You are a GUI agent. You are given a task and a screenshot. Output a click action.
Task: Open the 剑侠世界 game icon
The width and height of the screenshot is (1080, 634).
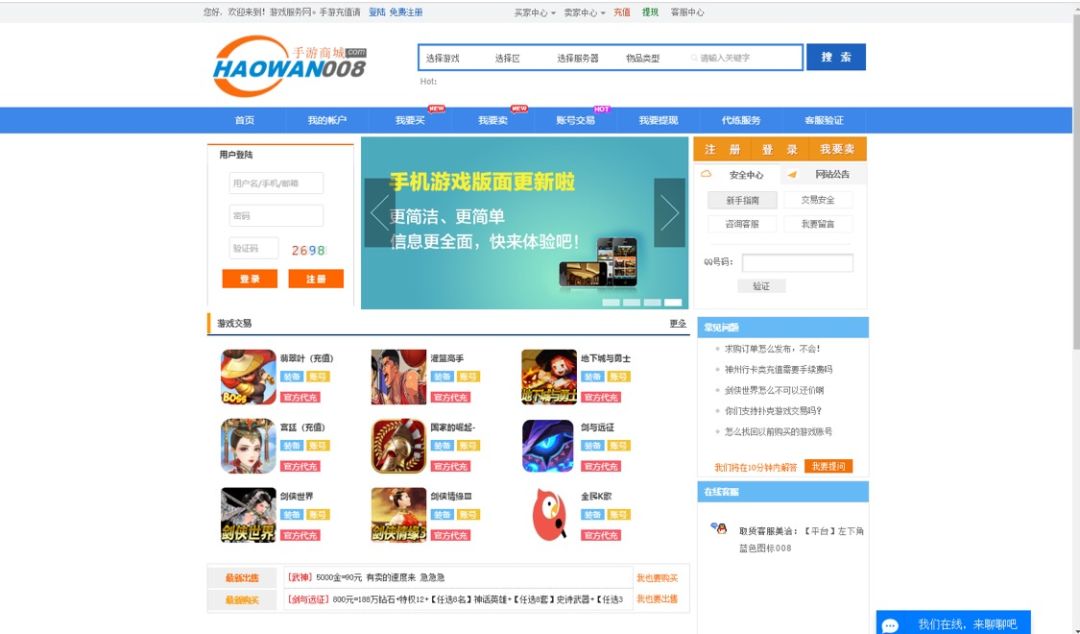point(248,515)
